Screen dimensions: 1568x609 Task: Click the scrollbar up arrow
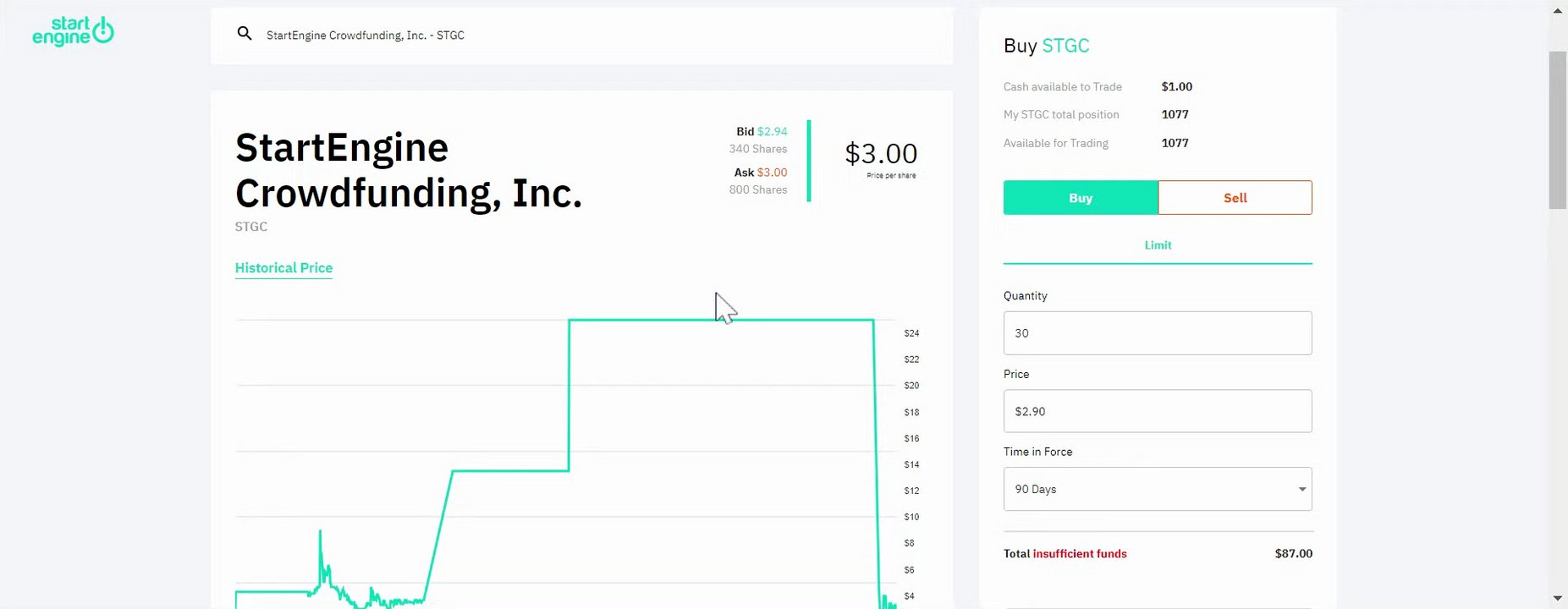click(1557, 10)
